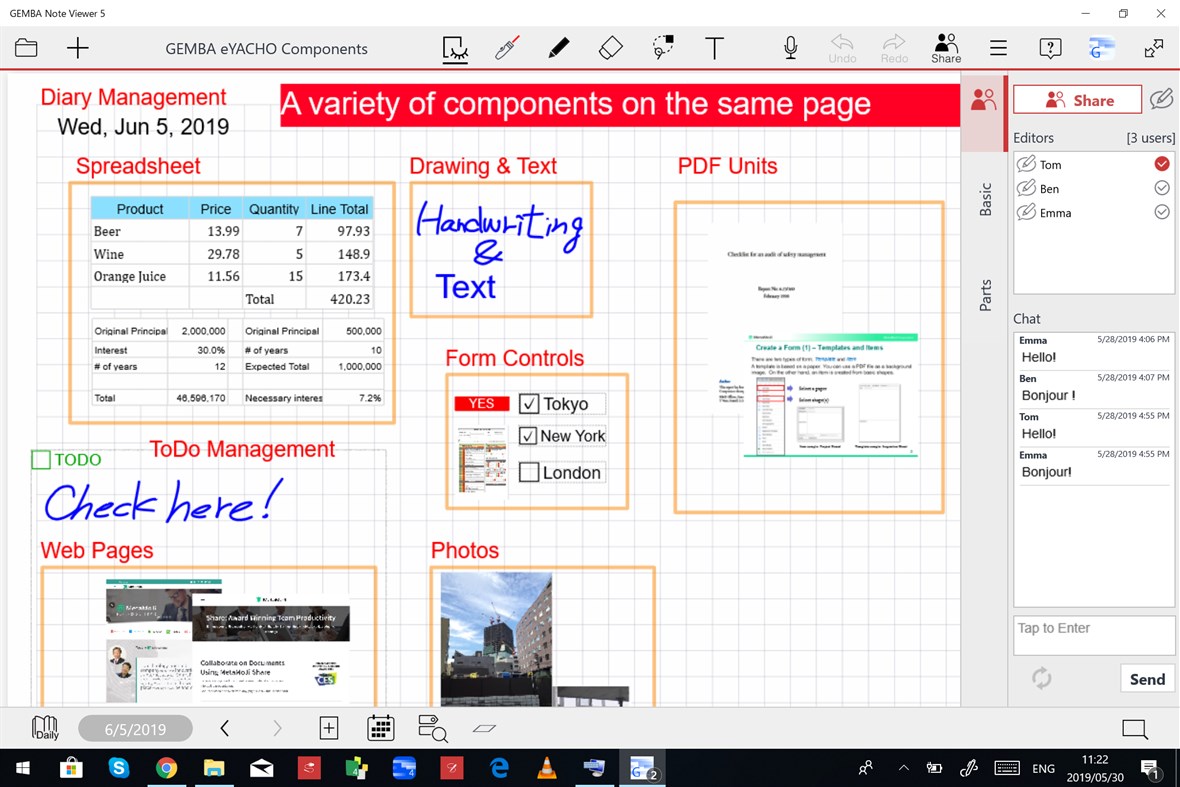Open the 6/5/2019 date selector
Viewport: 1180px width, 787px height.
[x=135, y=728]
